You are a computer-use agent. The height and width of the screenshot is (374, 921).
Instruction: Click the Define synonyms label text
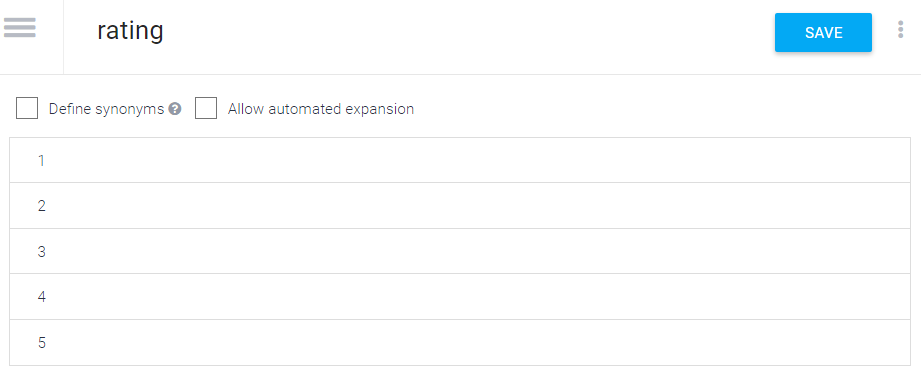point(106,109)
